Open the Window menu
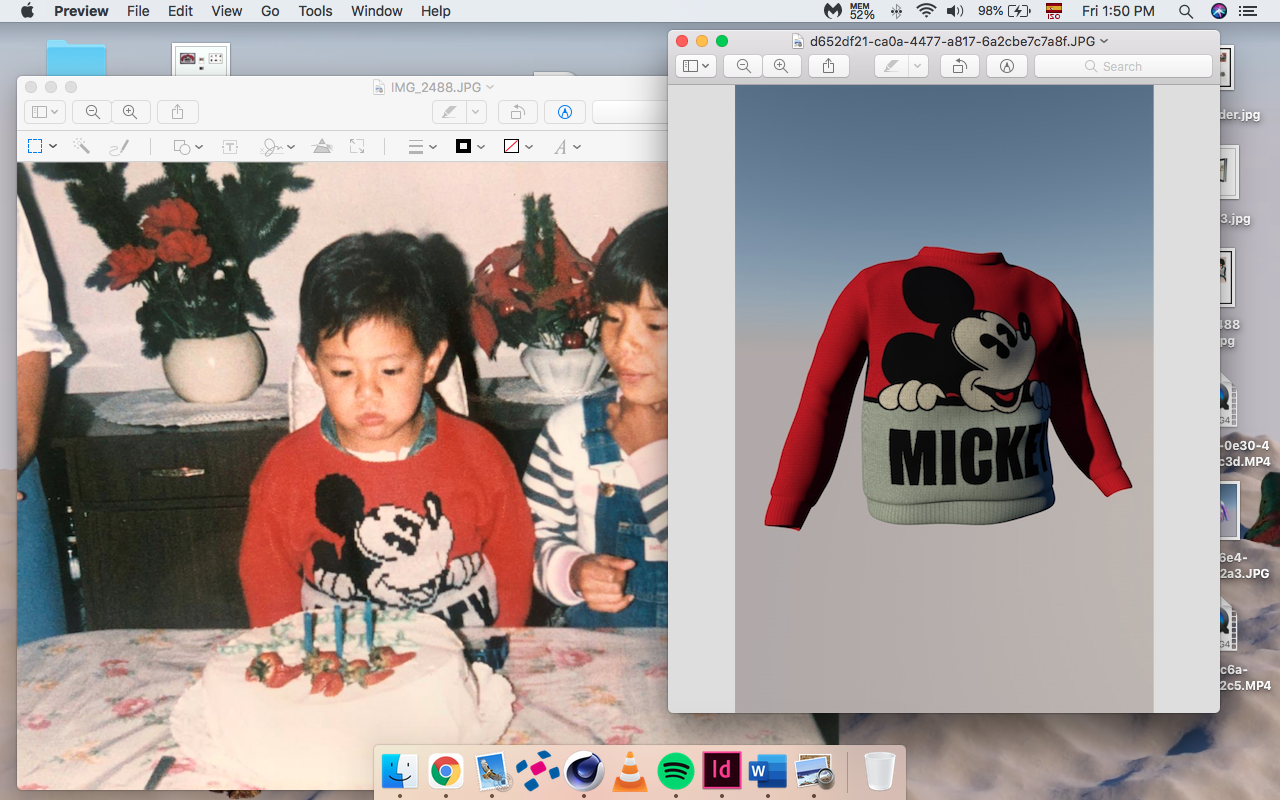The width and height of the screenshot is (1280, 800). pyautogui.click(x=377, y=11)
